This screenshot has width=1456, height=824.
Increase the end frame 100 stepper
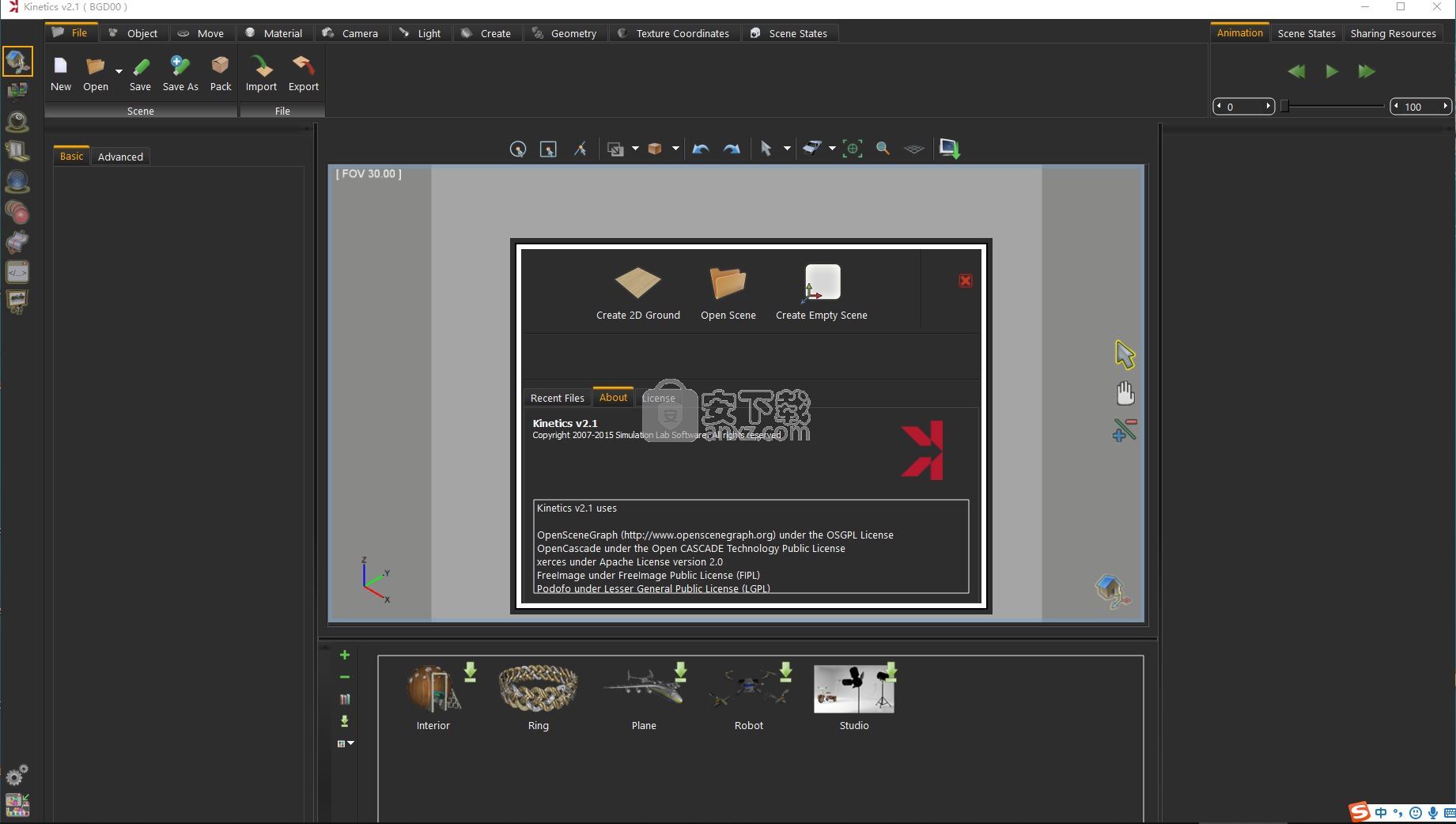1446,106
